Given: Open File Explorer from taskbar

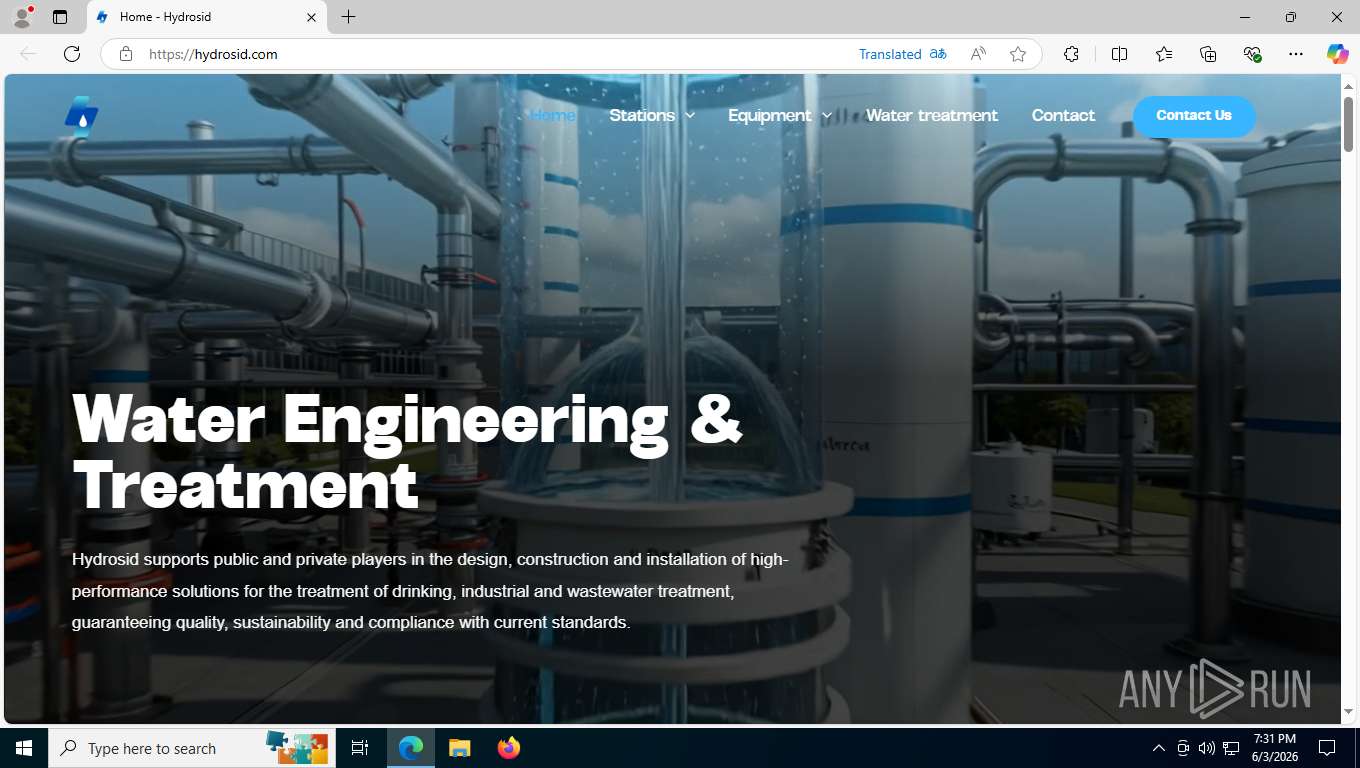Looking at the screenshot, I should 459,748.
